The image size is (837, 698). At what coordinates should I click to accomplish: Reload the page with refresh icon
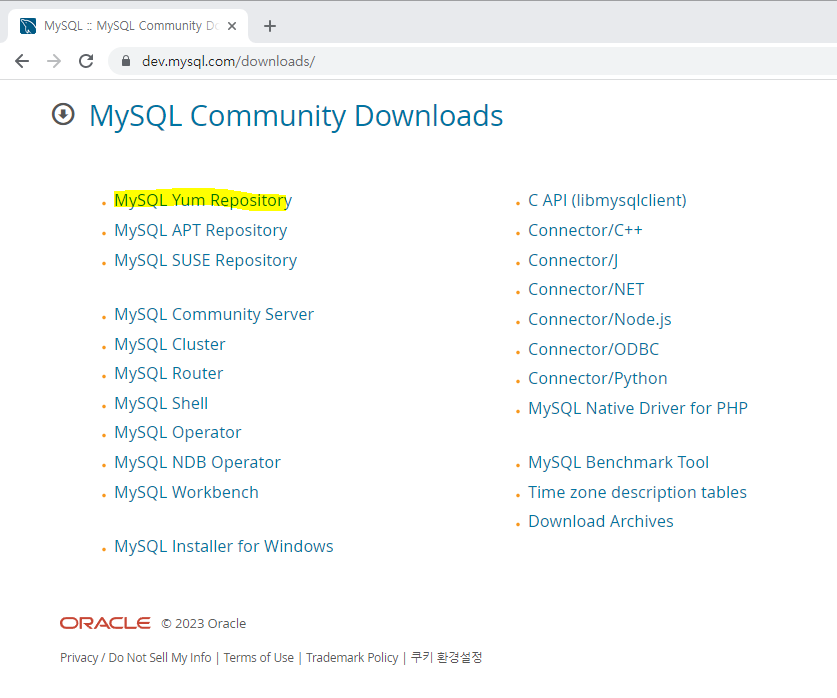click(86, 61)
